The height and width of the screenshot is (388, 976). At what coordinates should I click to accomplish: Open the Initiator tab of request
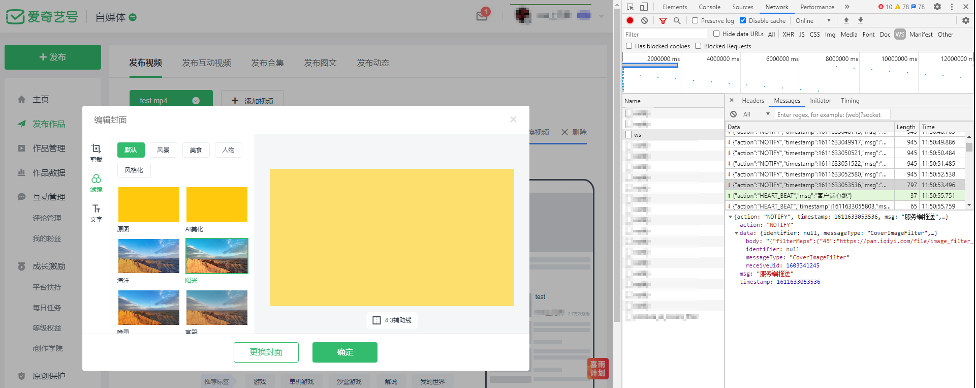point(820,100)
